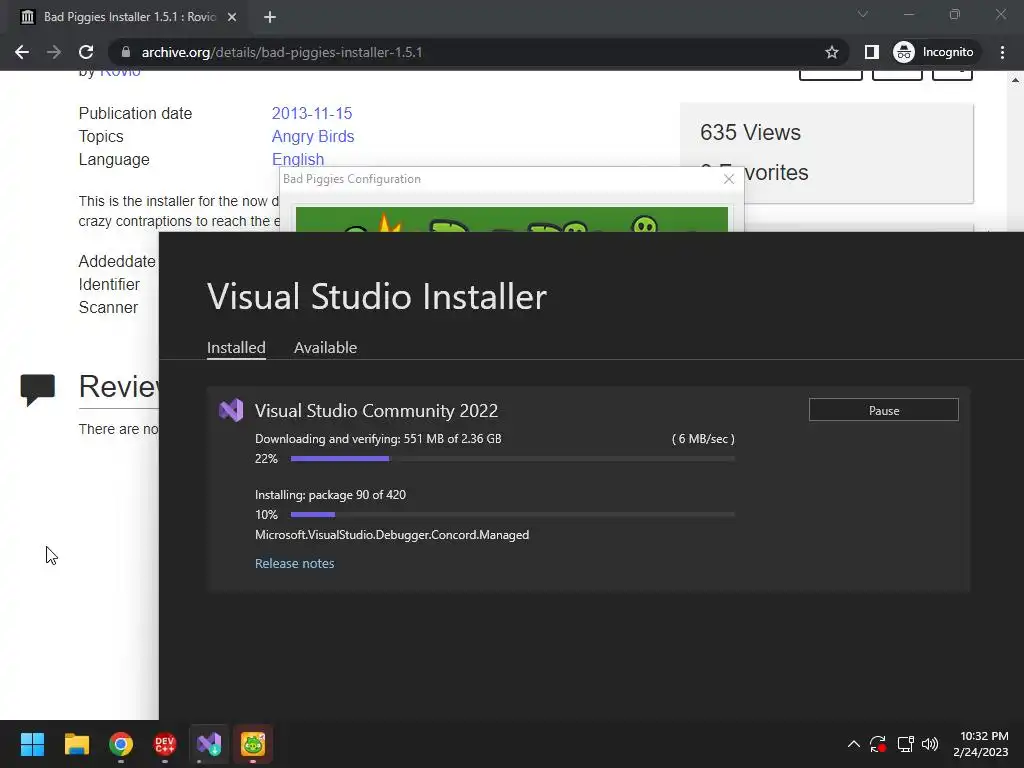This screenshot has height=768, width=1024.
Task: Open Visual Studio Installer taskbar icon
Action: tap(209, 744)
